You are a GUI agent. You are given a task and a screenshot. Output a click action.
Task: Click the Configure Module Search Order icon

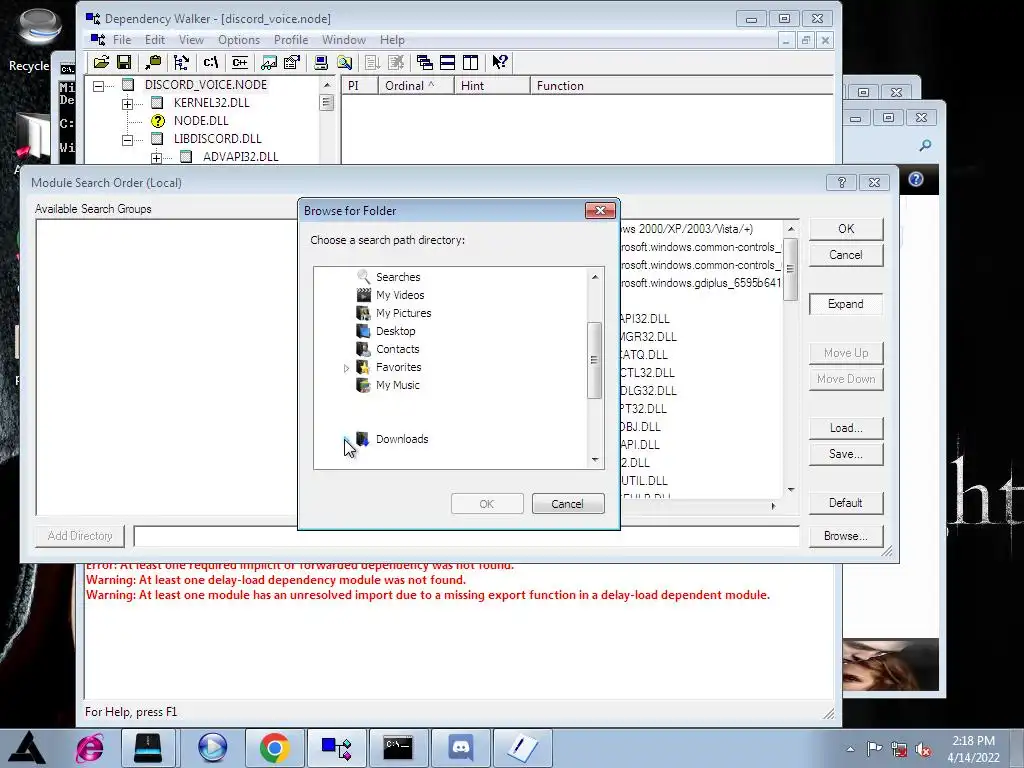click(344, 63)
